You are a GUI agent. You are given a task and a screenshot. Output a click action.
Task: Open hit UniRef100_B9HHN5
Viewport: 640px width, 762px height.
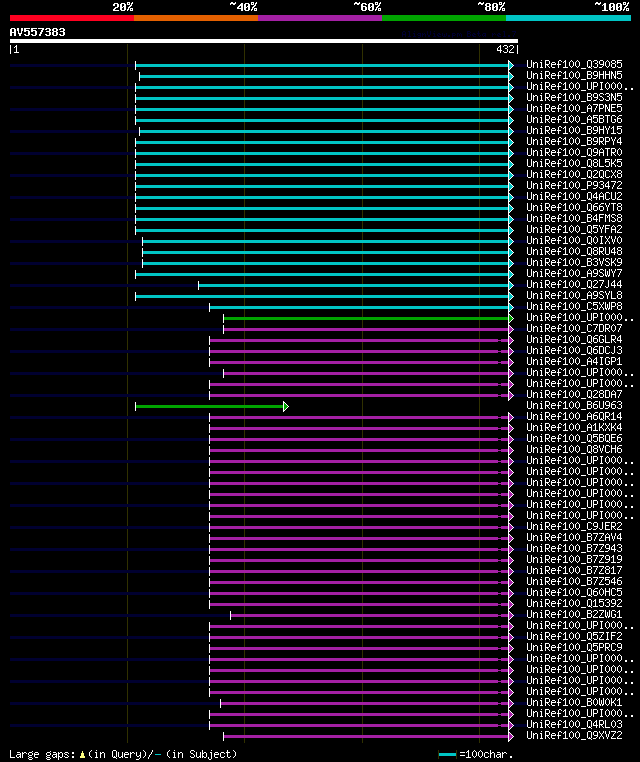pos(574,75)
